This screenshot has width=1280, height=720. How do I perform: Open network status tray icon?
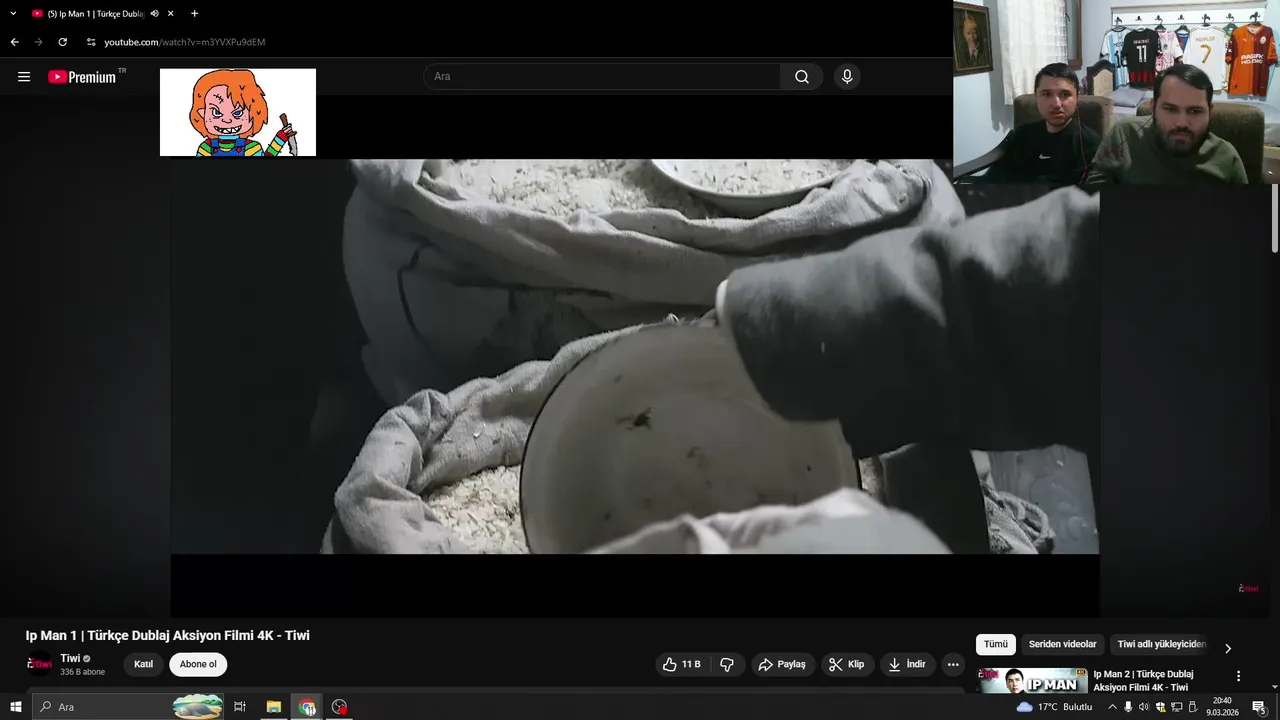click(1176, 707)
